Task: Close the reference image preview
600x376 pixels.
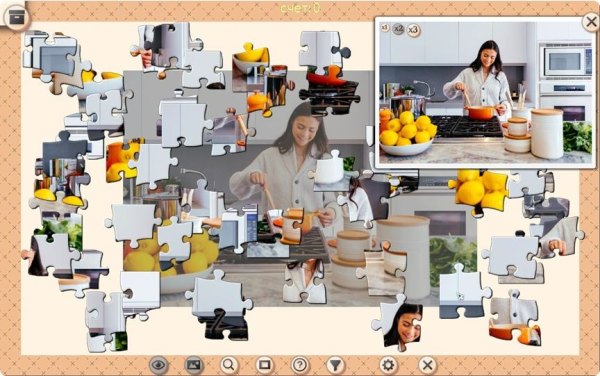Action: coord(590,22)
